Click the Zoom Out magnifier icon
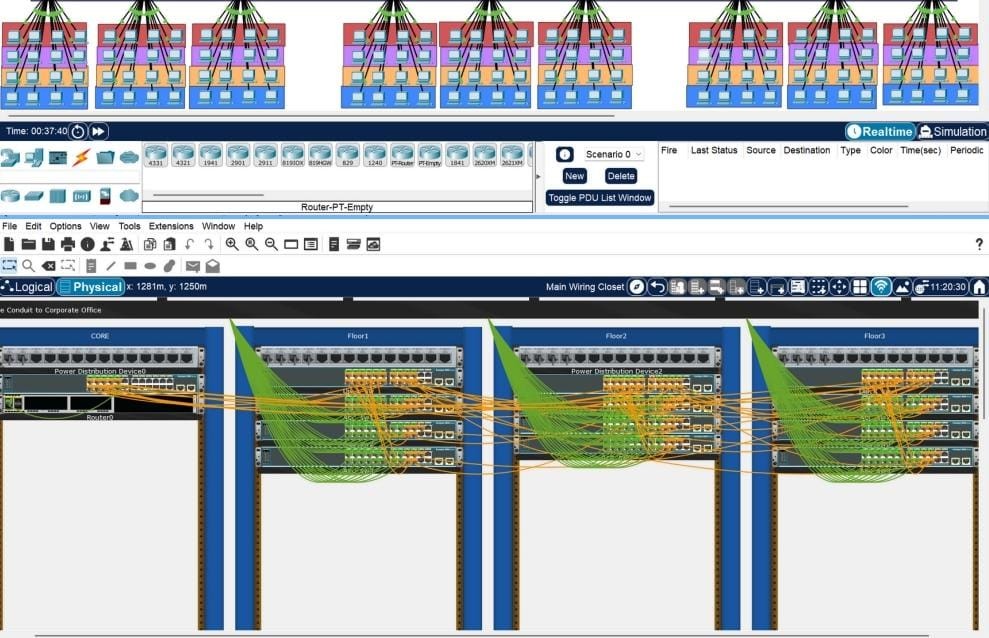989x638 pixels. 271,244
